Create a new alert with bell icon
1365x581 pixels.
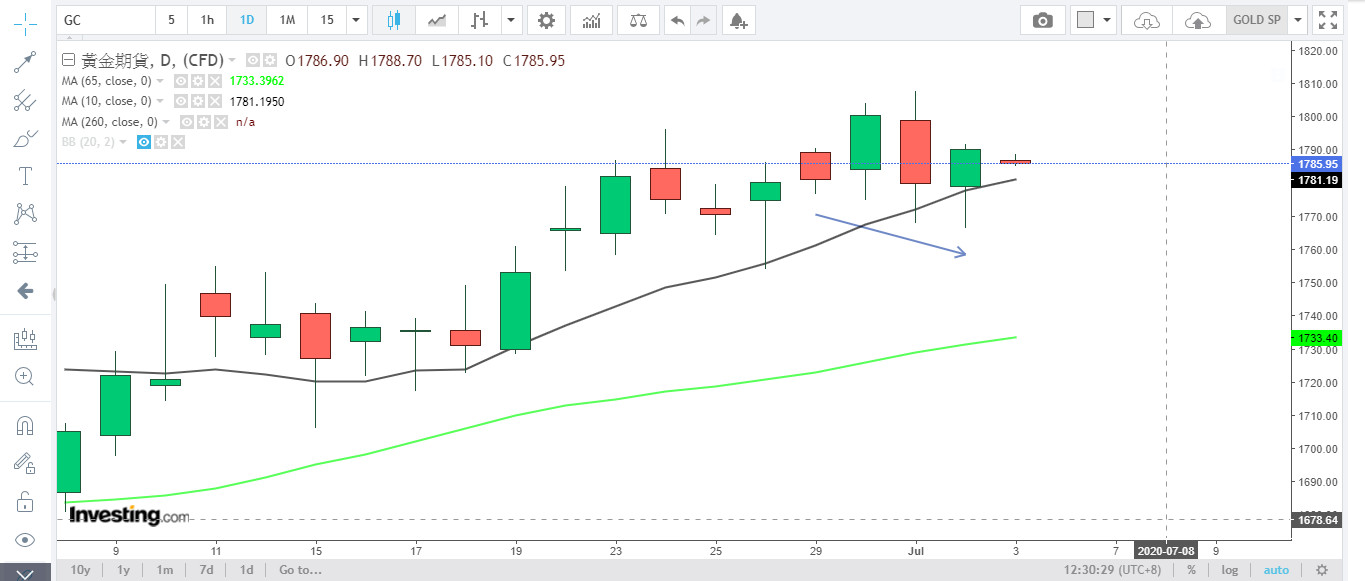[x=737, y=20]
